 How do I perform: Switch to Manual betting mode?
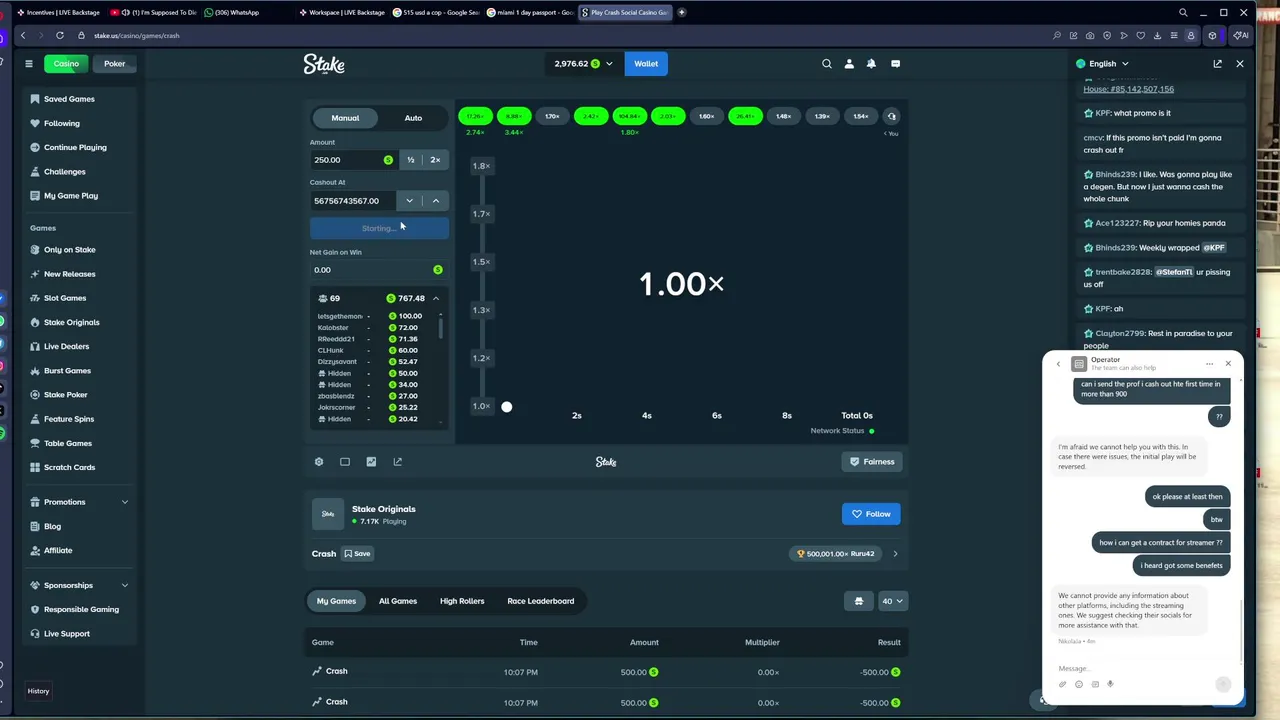pos(345,118)
